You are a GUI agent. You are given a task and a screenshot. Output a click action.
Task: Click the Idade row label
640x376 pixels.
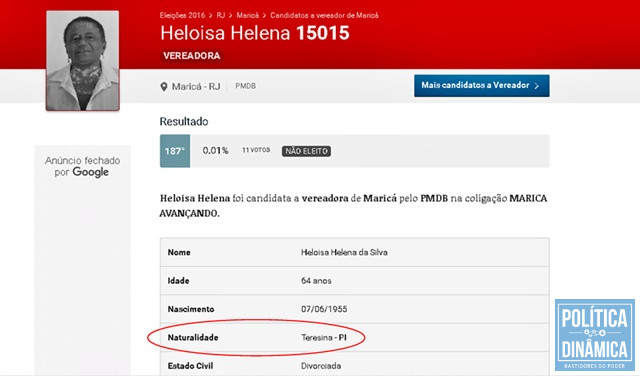178,281
